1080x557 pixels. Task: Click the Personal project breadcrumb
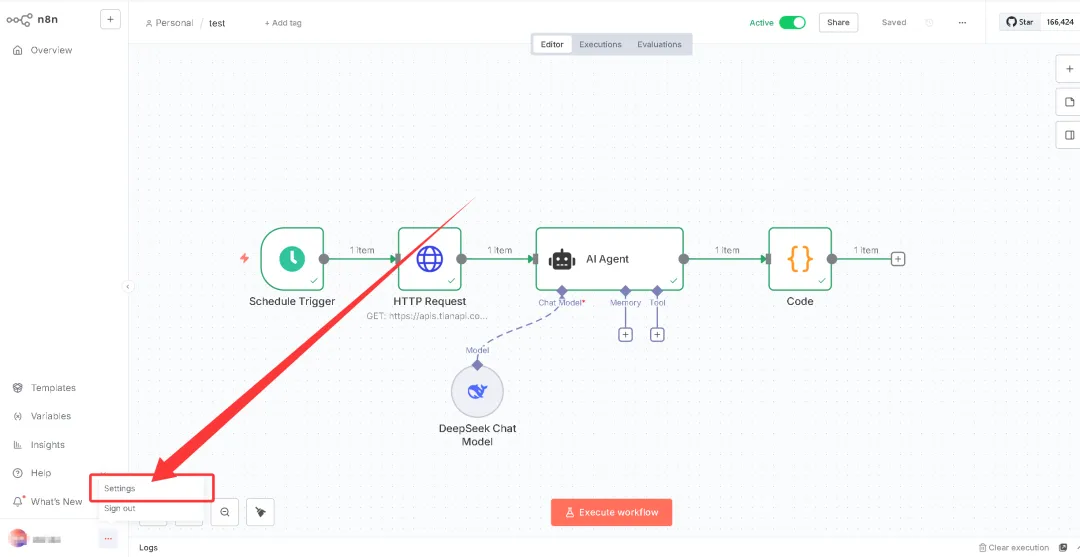click(169, 23)
